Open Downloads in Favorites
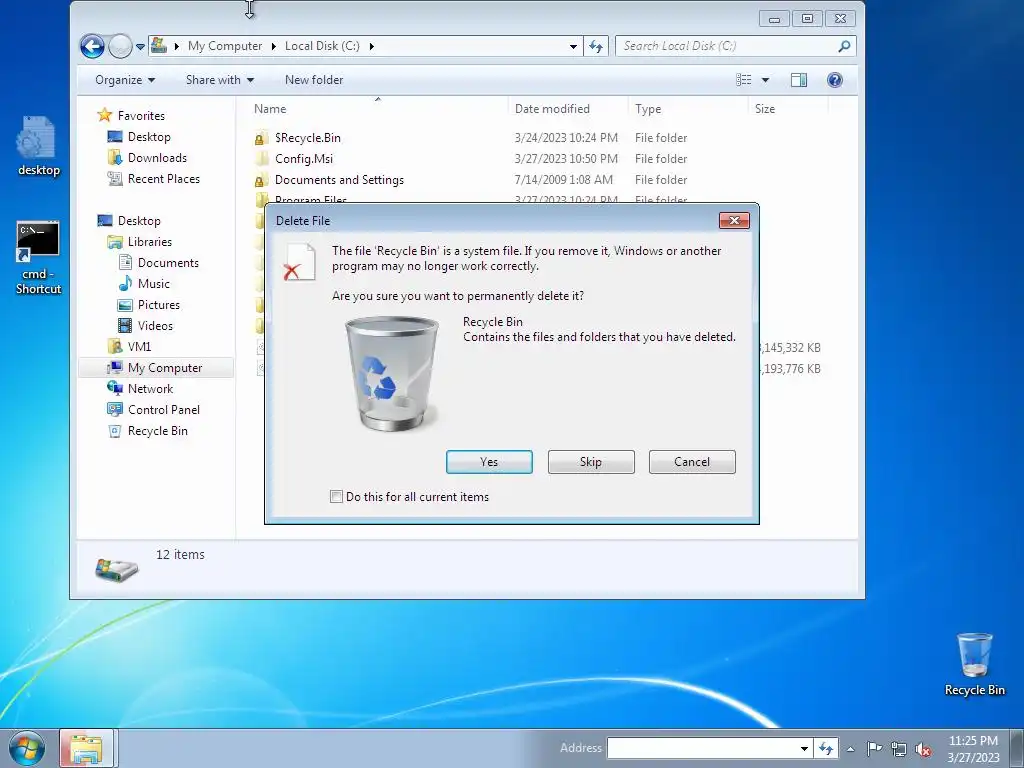The image size is (1024, 768). coord(157,157)
